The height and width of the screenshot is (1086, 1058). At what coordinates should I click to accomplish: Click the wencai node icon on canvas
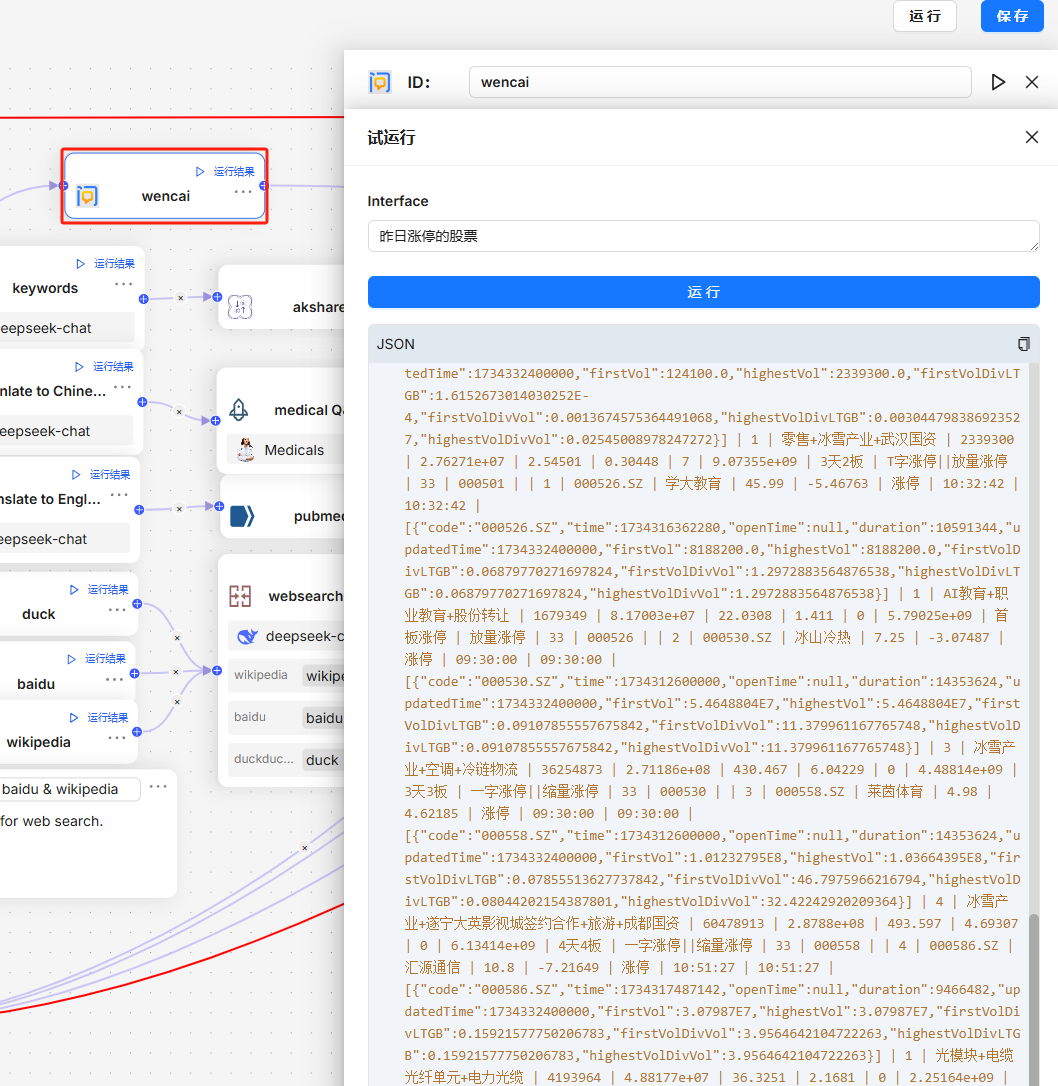[x=87, y=196]
